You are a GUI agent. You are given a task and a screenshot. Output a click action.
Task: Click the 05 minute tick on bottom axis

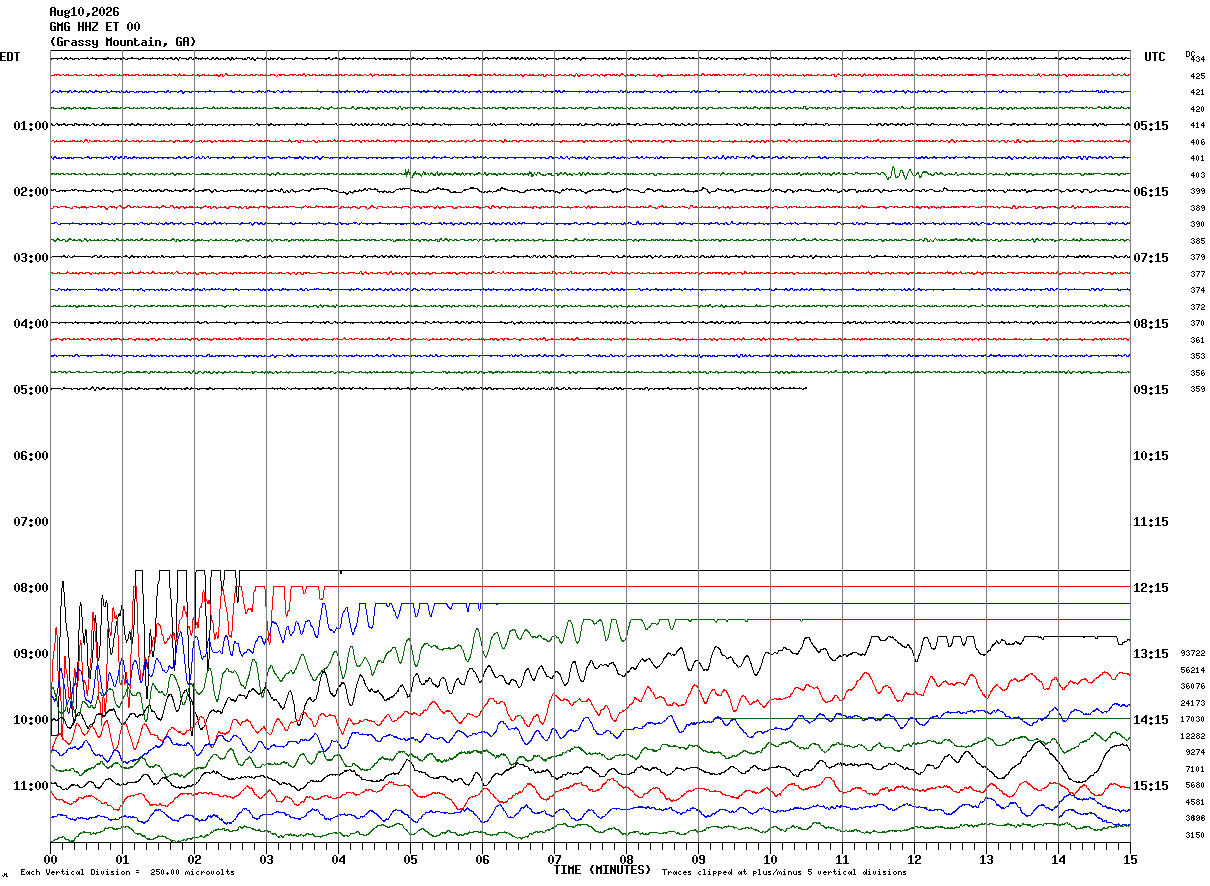pos(410,859)
